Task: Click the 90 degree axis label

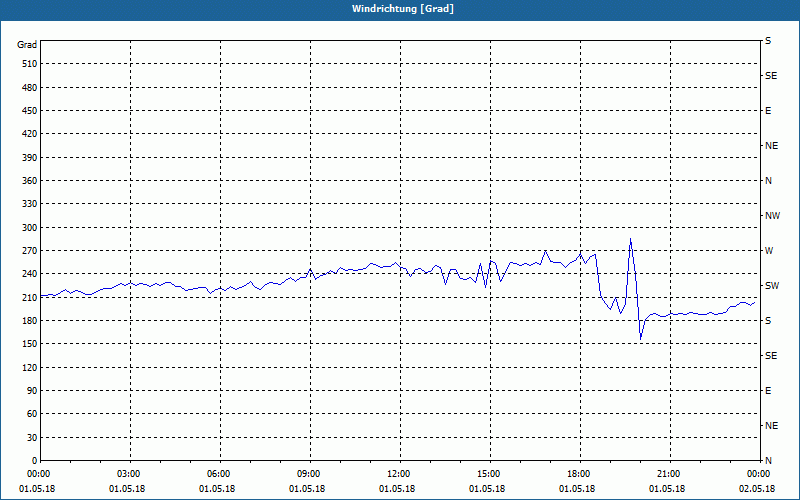Action: [32, 391]
